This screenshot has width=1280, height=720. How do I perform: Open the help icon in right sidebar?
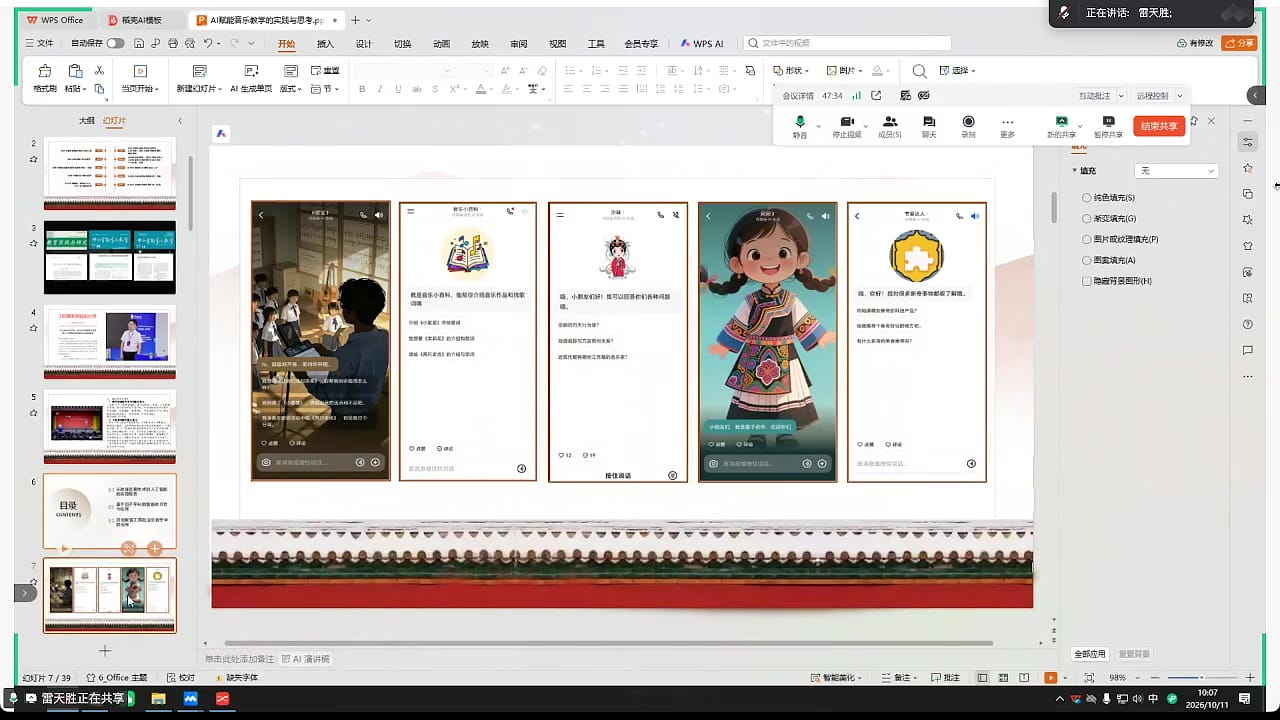tap(1248, 324)
